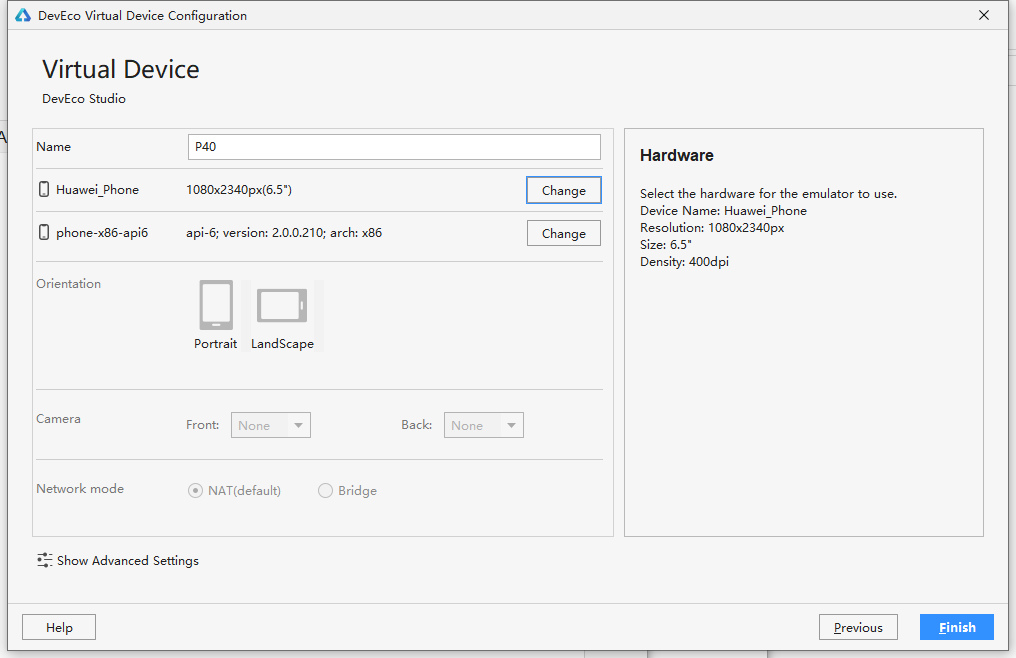Click the Front camera dropdown arrow

pos(298,425)
